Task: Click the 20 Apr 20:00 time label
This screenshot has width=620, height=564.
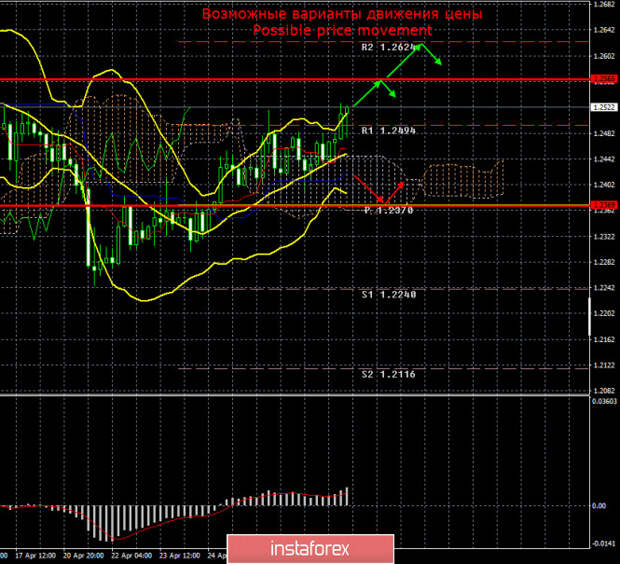Action: coord(83,556)
